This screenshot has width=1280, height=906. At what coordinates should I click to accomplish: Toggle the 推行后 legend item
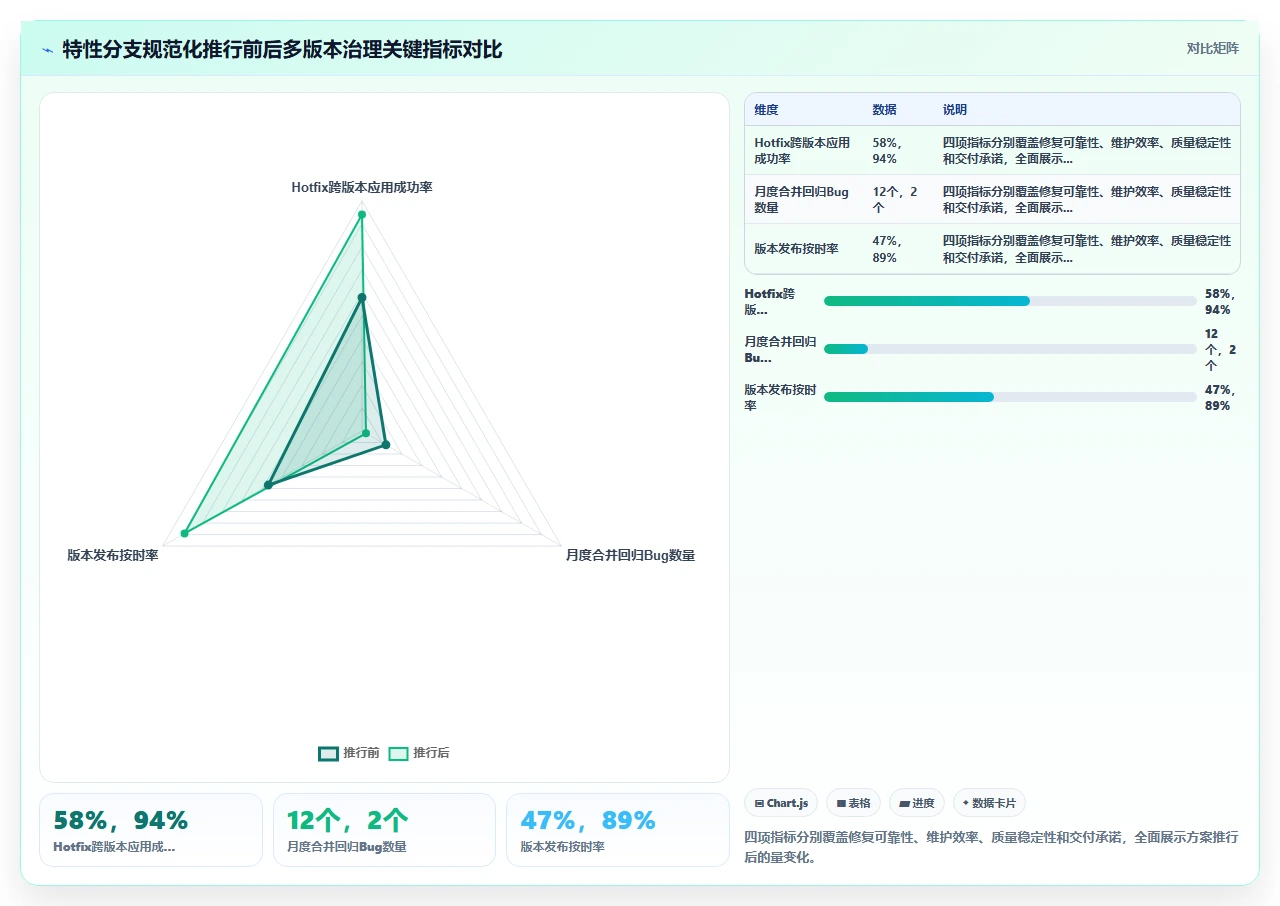419,753
